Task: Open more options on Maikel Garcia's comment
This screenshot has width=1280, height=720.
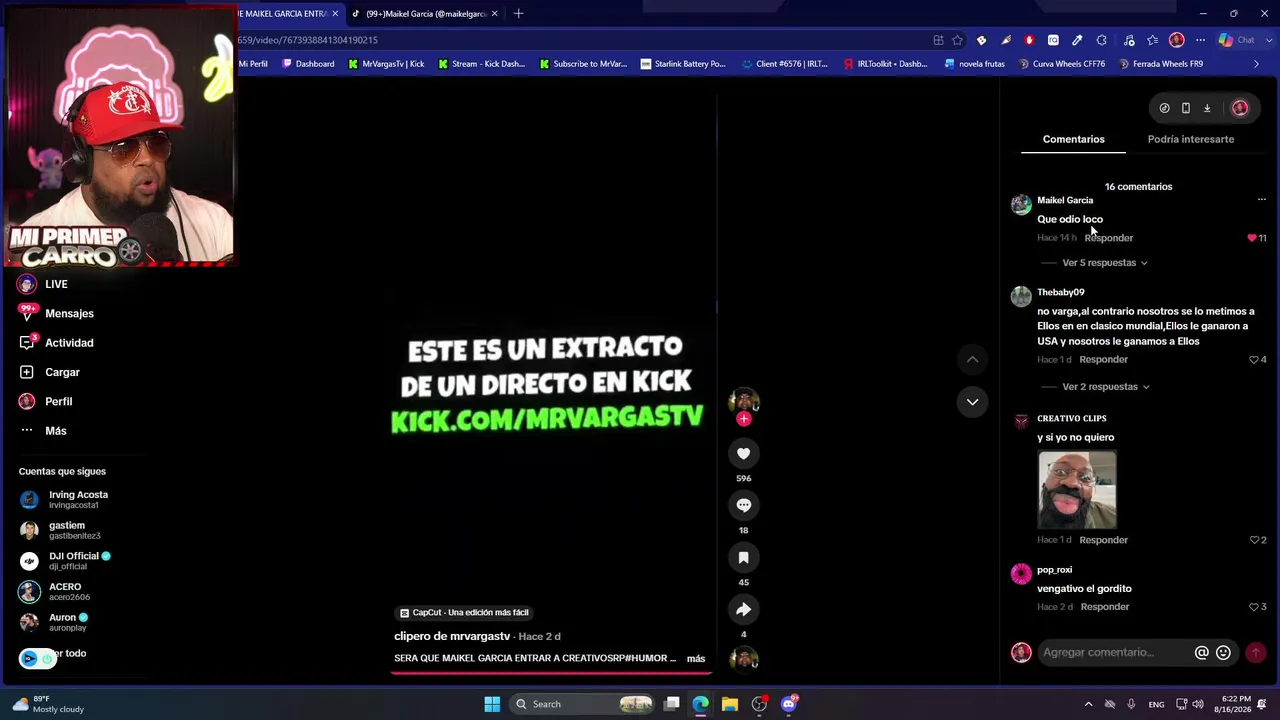Action: coord(1261,200)
